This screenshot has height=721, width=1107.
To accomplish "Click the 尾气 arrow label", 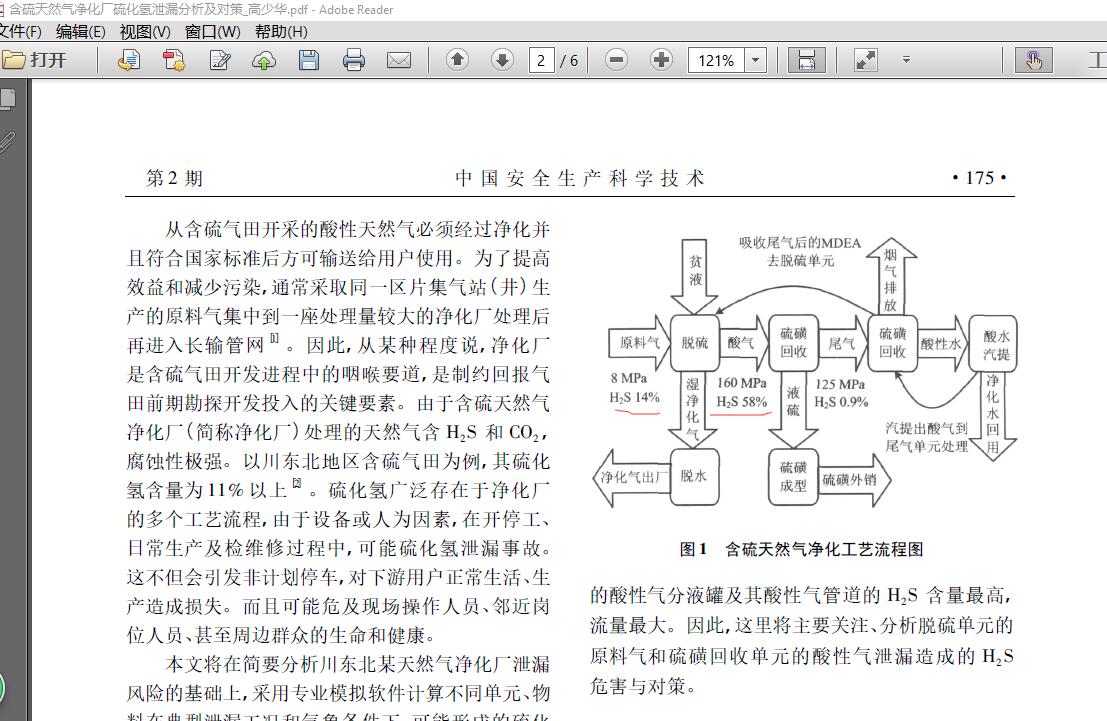I will [x=842, y=344].
